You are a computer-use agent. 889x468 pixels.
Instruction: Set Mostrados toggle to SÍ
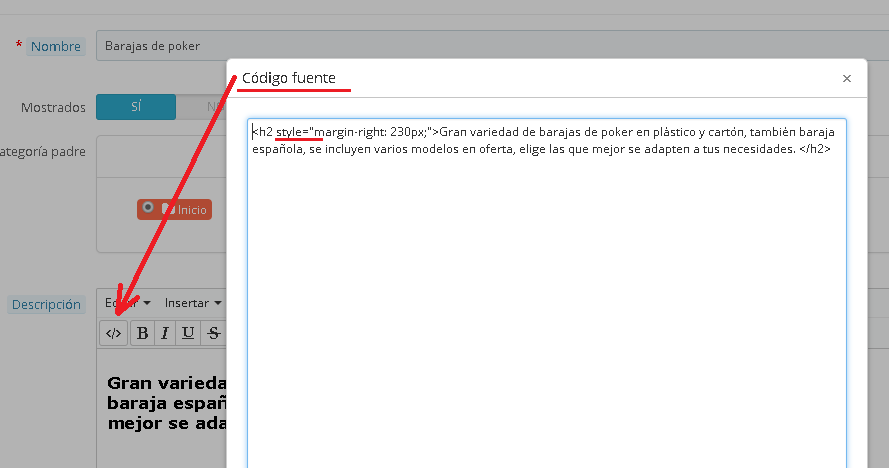136,107
